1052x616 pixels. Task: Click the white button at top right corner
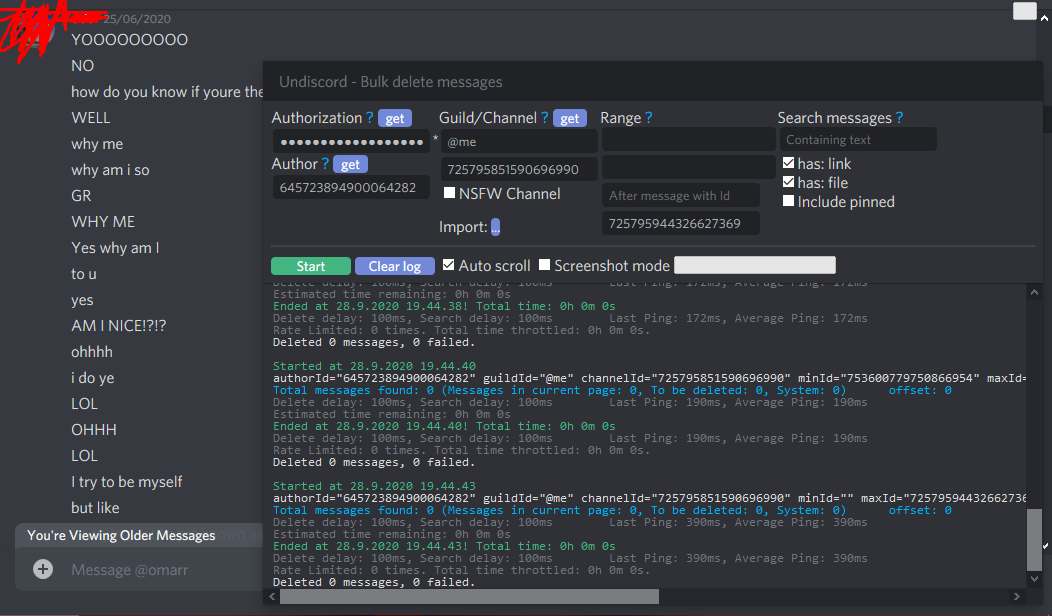[1024, 11]
